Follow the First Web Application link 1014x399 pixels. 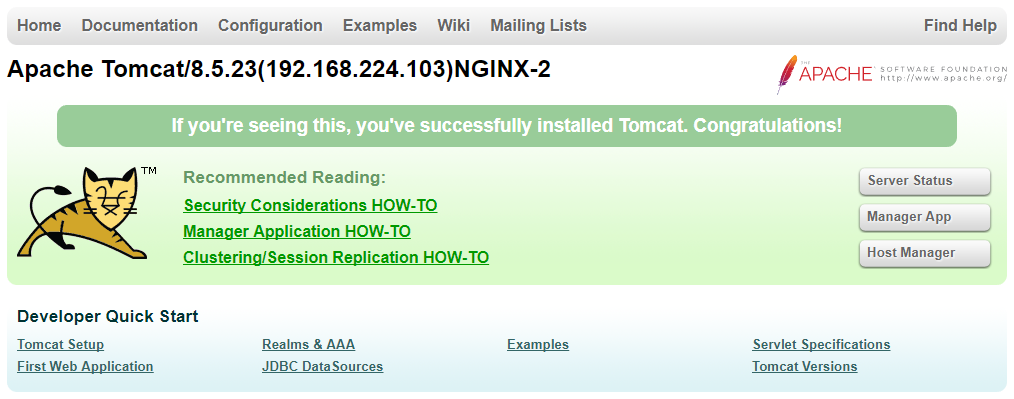click(x=85, y=367)
